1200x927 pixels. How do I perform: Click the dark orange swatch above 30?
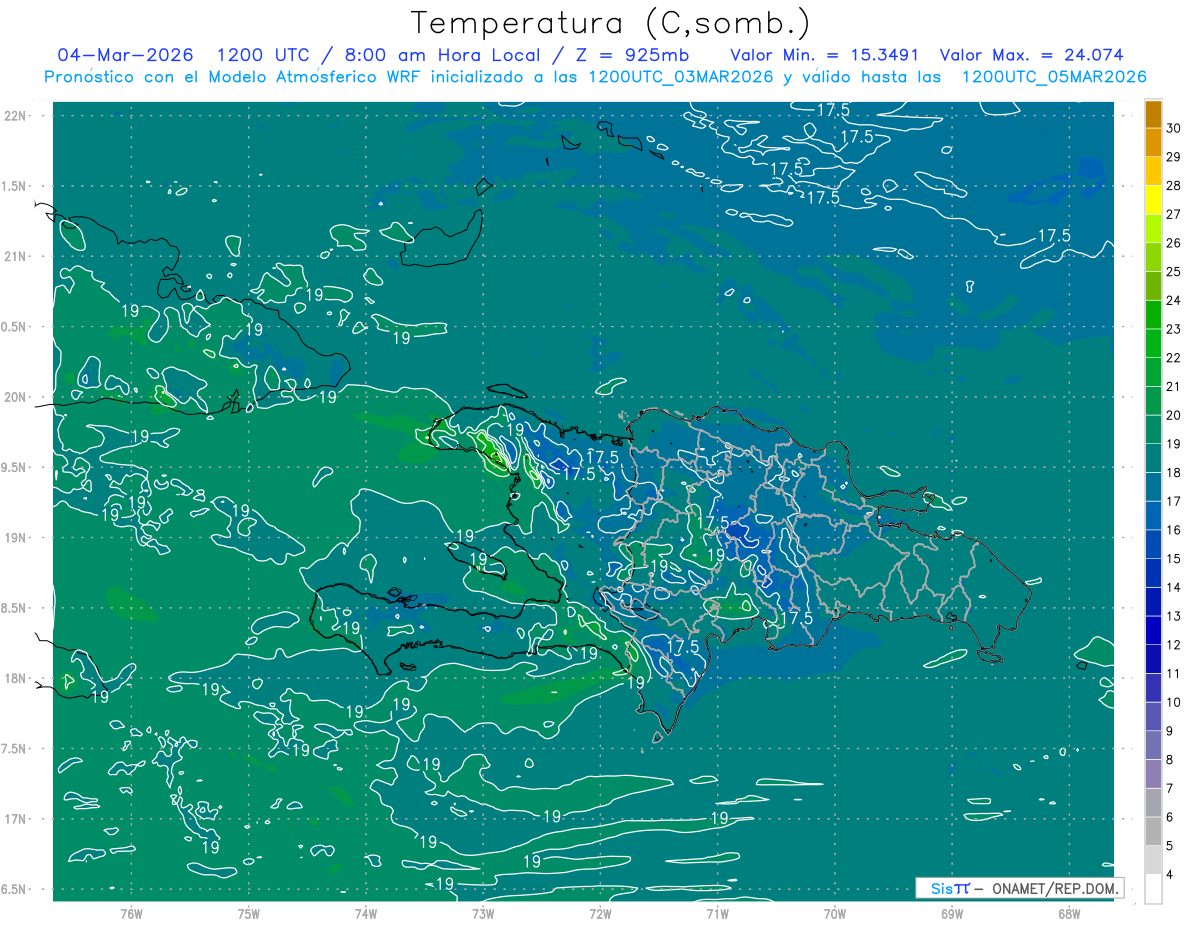tap(1153, 114)
